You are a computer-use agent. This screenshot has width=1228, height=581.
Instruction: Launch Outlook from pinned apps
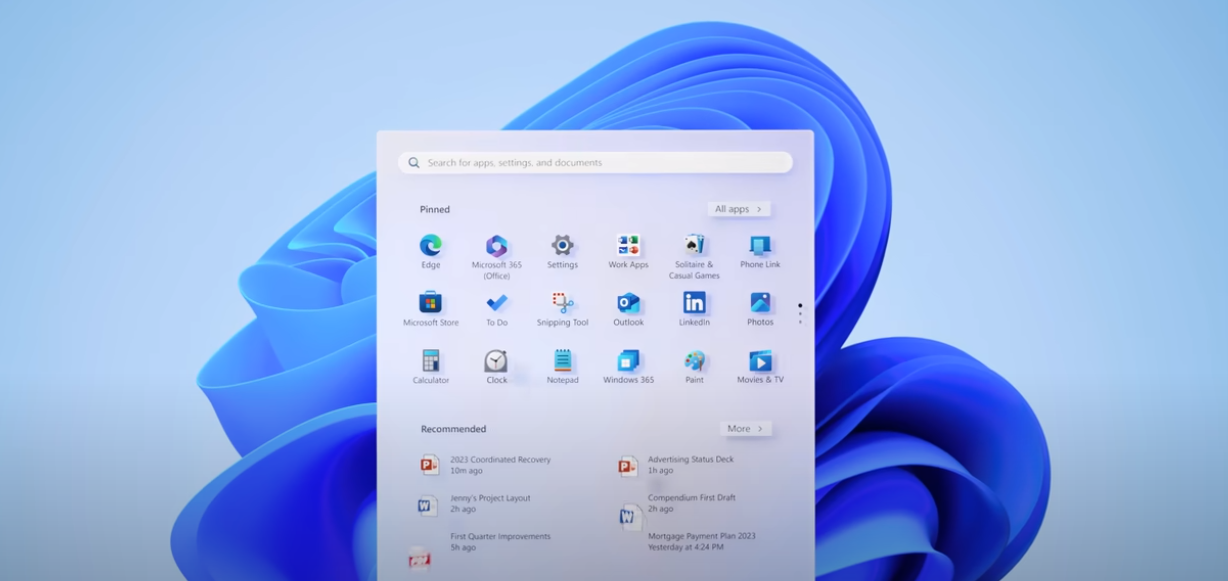tap(628, 303)
